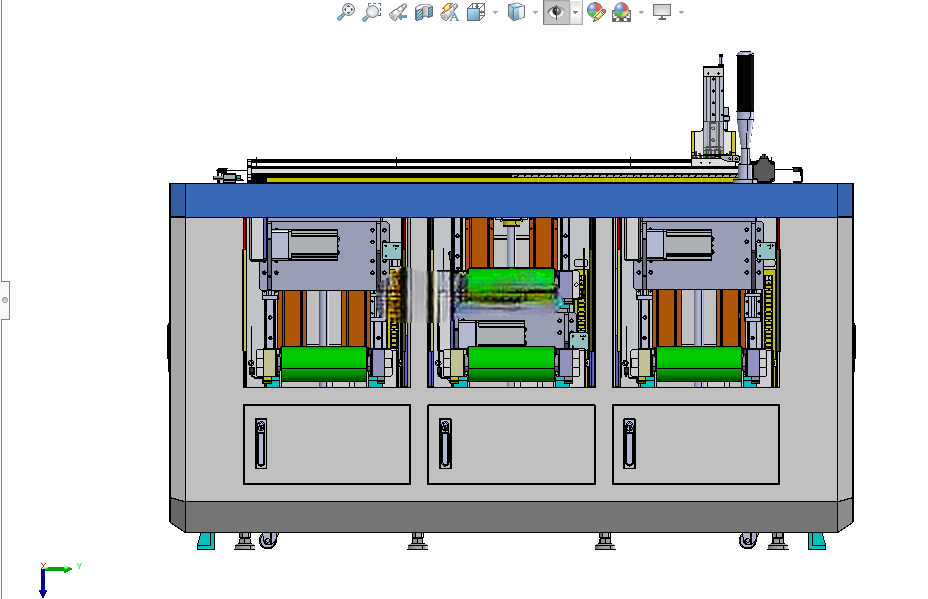
Task: Expand the Display Style dropdown arrow
Action: (535, 12)
